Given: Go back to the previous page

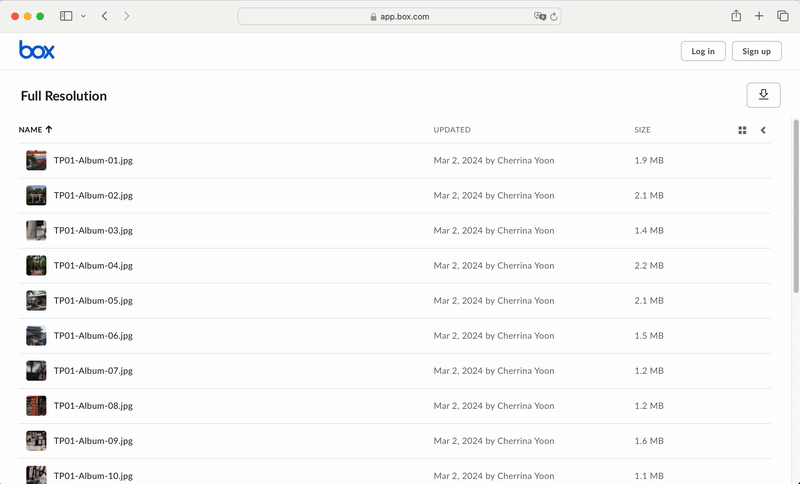Looking at the screenshot, I should point(105,16).
